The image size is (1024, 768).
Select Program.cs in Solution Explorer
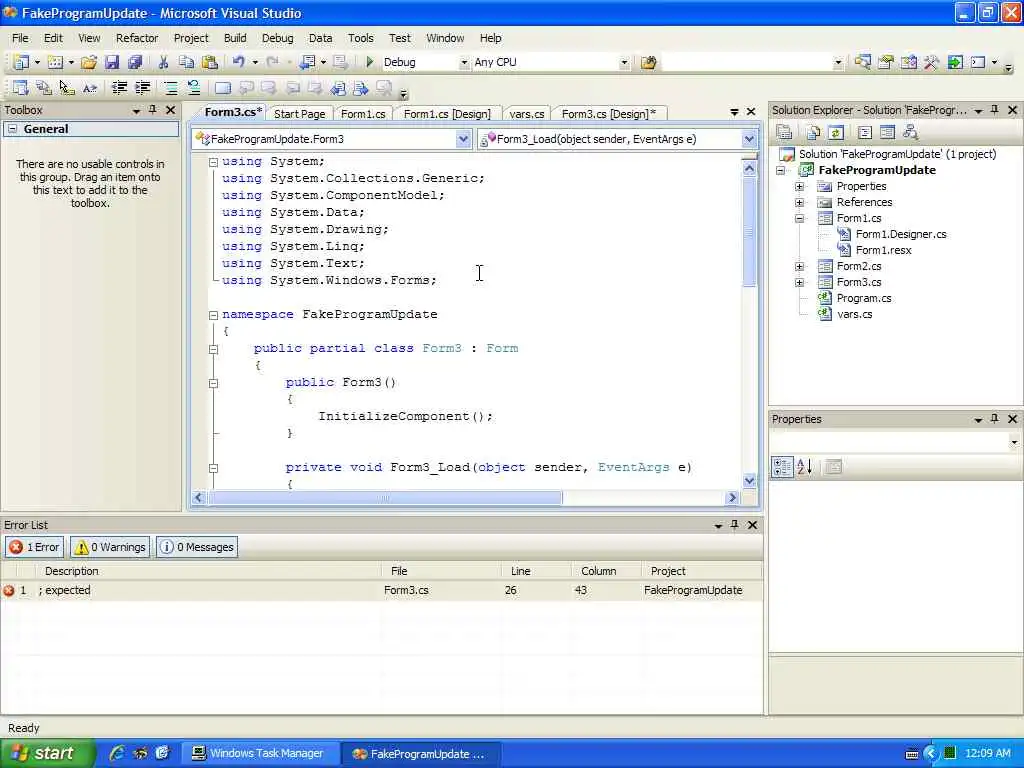[864, 298]
